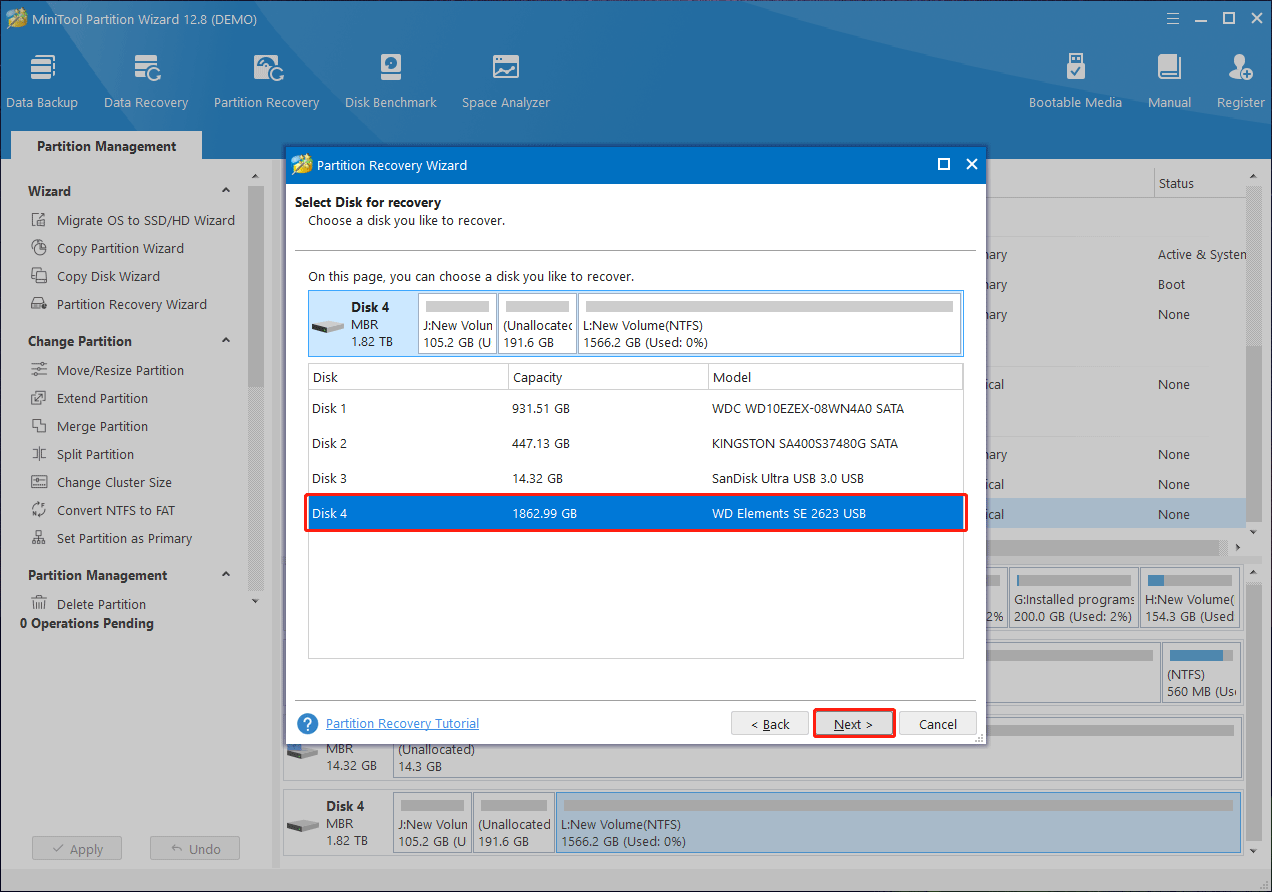The width and height of the screenshot is (1272, 892).
Task: Collapse the Change Partition section
Action: point(225,341)
